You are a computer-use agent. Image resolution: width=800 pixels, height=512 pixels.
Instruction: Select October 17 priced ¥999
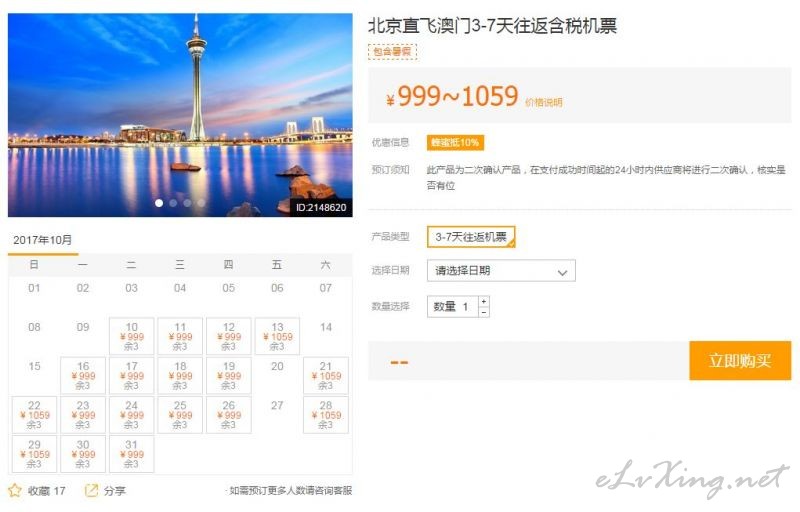132,375
